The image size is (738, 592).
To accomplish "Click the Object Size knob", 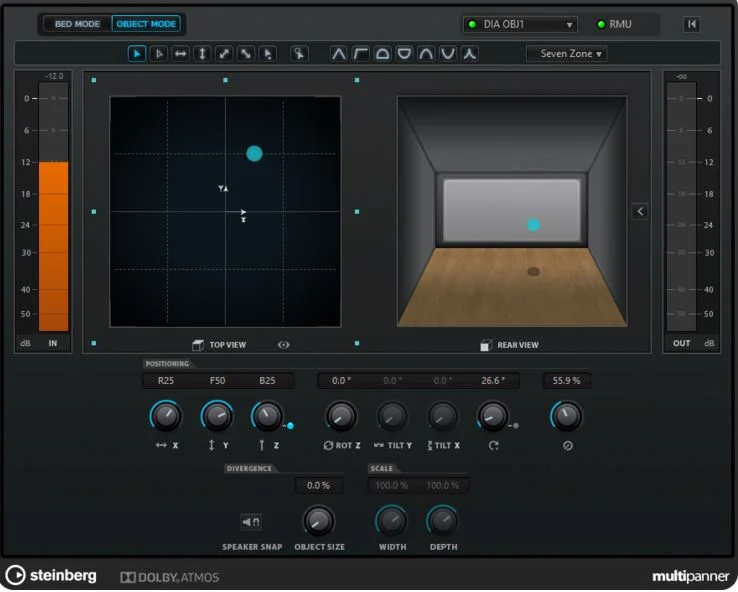I will (319, 521).
